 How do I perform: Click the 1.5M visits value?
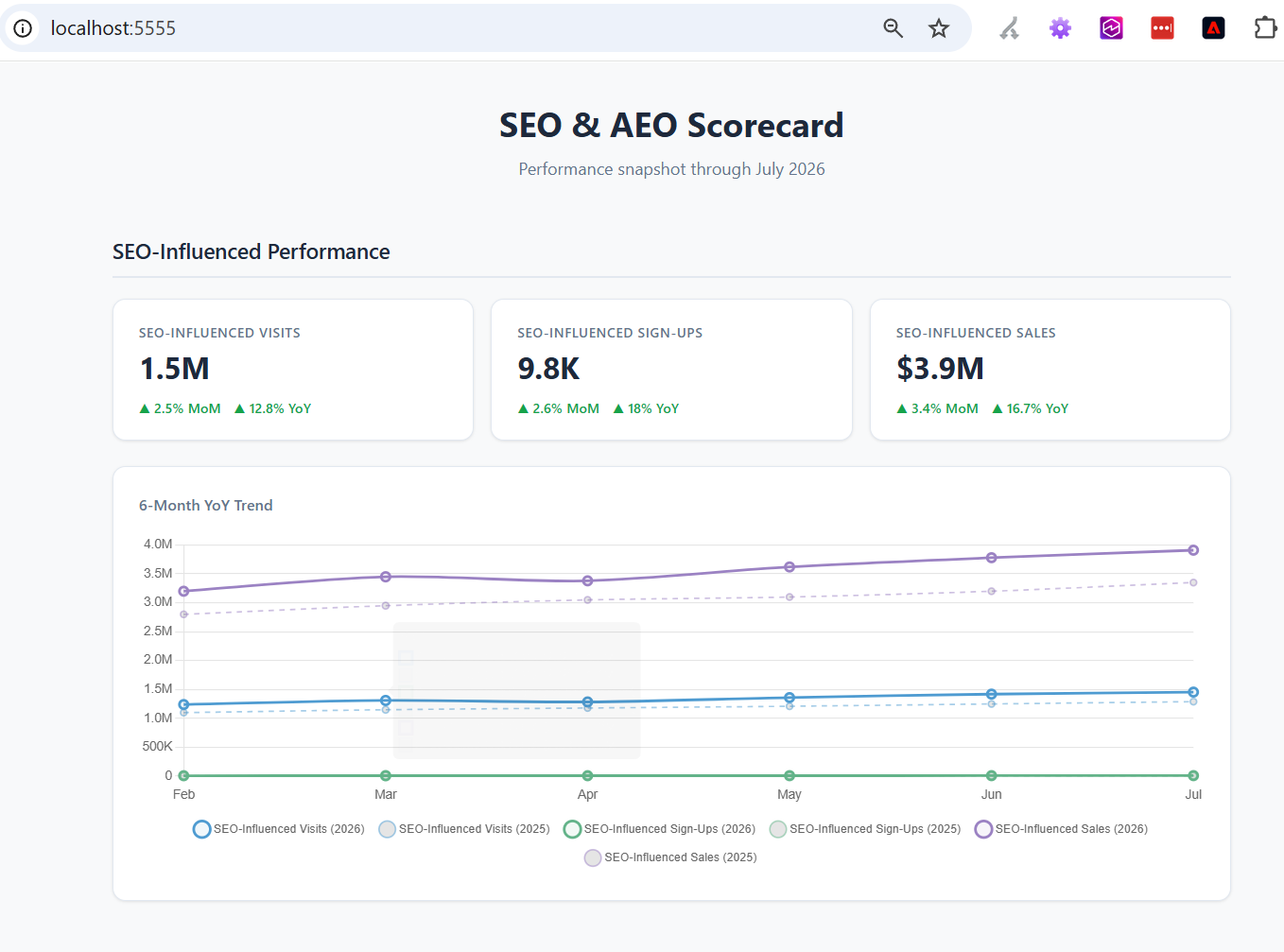(x=175, y=369)
